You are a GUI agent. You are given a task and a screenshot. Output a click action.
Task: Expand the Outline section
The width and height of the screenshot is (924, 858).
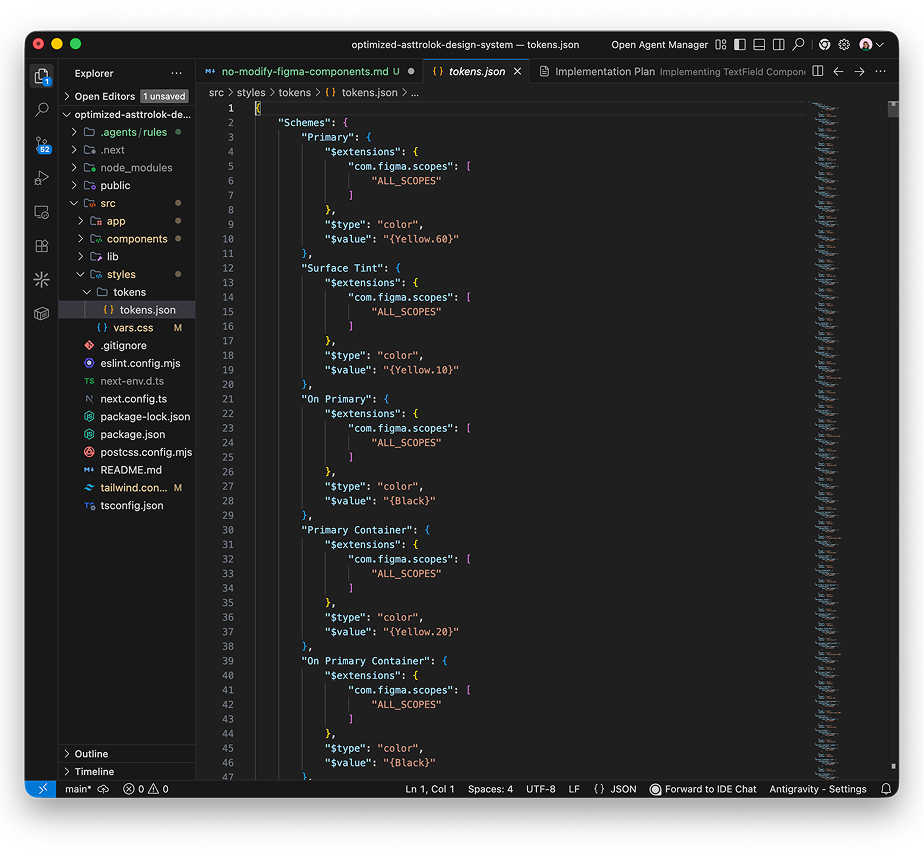coord(91,754)
